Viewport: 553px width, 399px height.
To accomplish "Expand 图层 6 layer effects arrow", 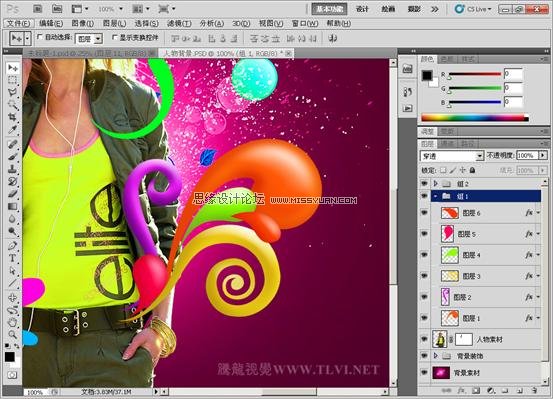I will pyautogui.click(x=538, y=213).
